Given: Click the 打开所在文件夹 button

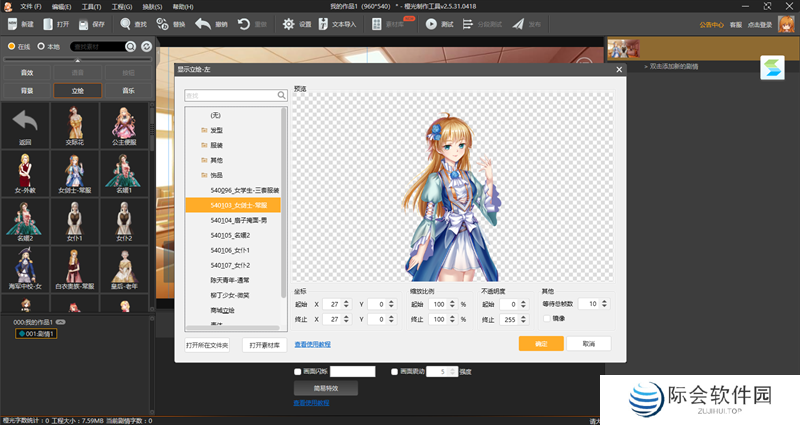Looking at the screenshot, I should pos(207,345).
